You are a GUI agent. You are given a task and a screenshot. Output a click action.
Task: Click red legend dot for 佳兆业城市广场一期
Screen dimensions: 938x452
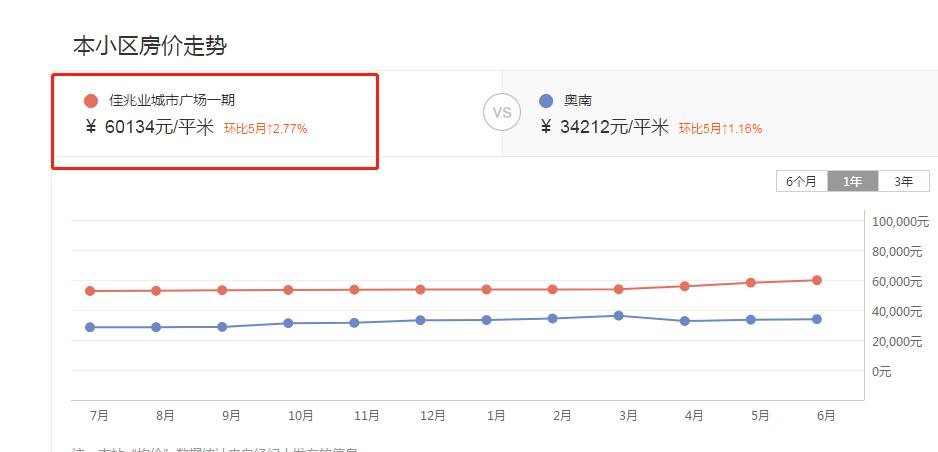91,101
